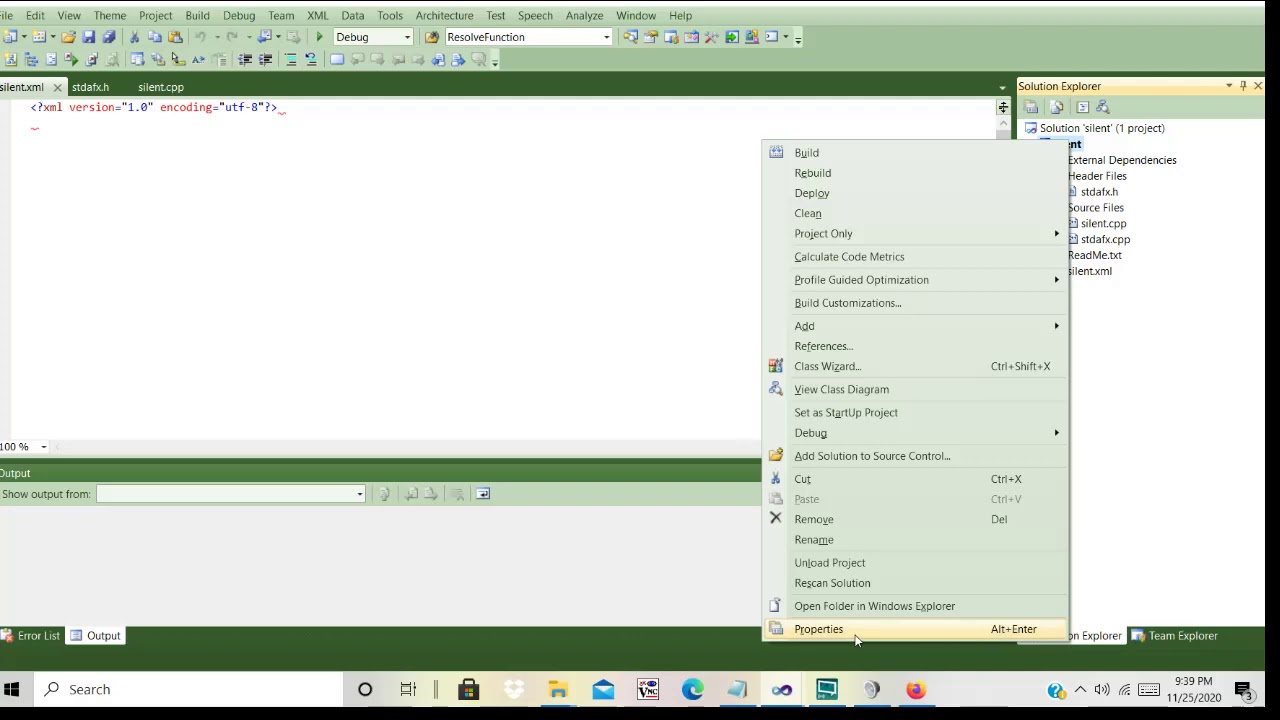1280x720 pixels.
Task: Click the Open File toolbar icon
Action: (68, 37)
